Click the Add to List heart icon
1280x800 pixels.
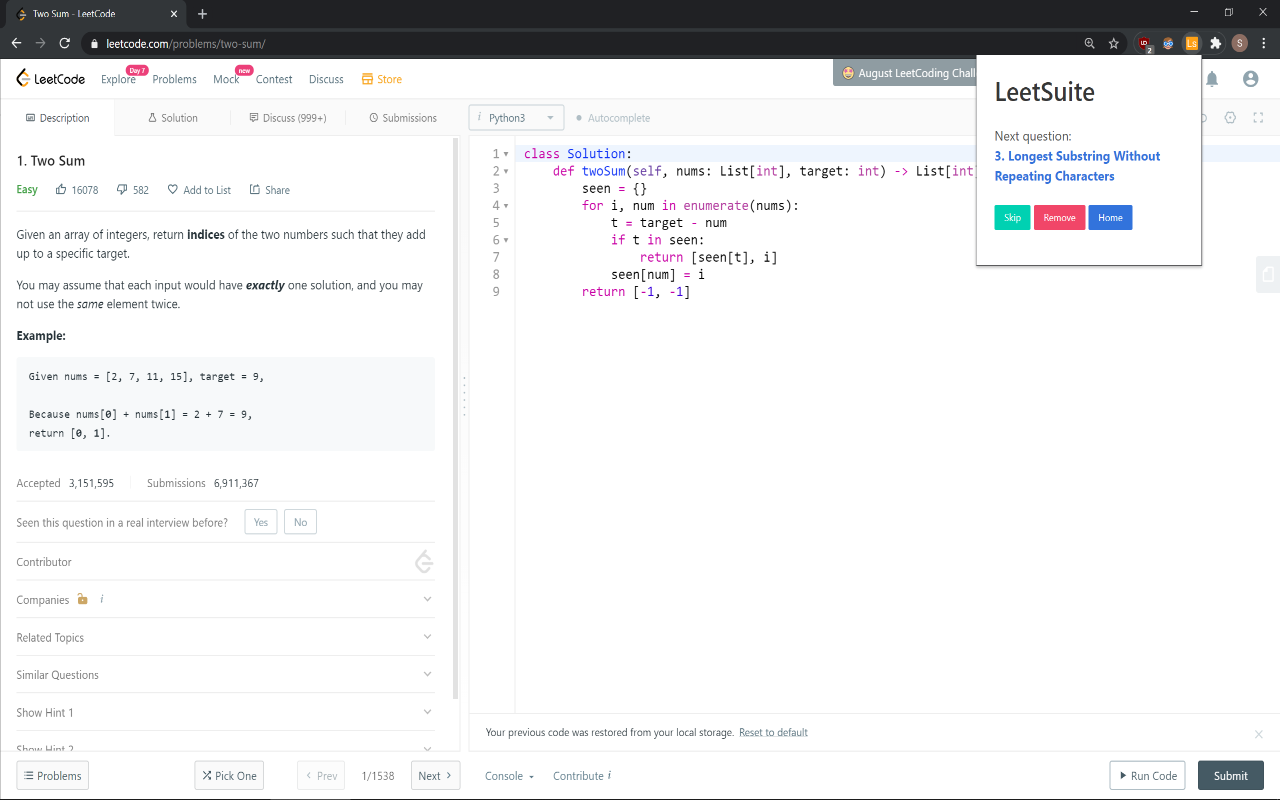(x=172, y=190)
